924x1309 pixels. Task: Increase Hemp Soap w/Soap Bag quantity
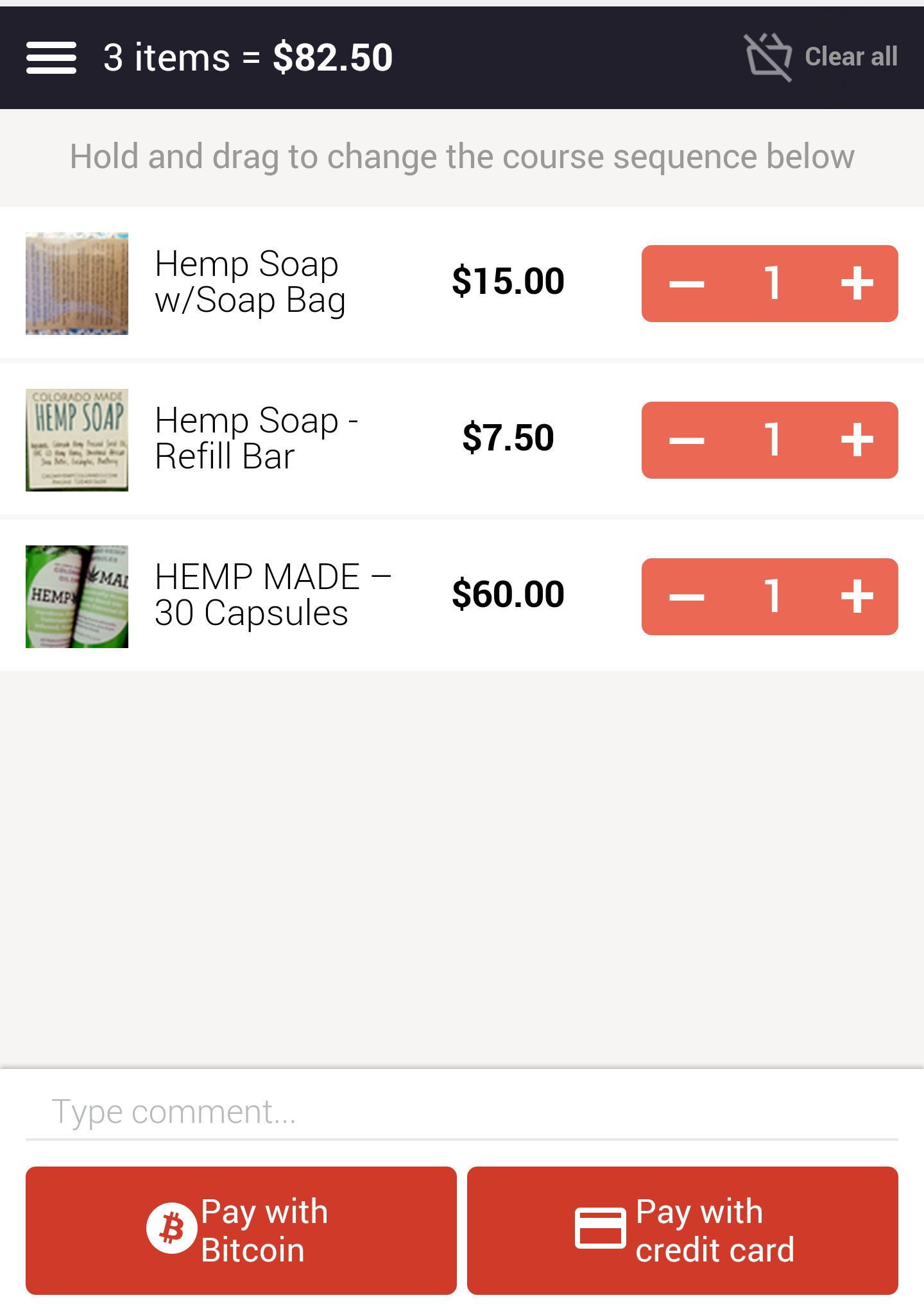point(857,283)
